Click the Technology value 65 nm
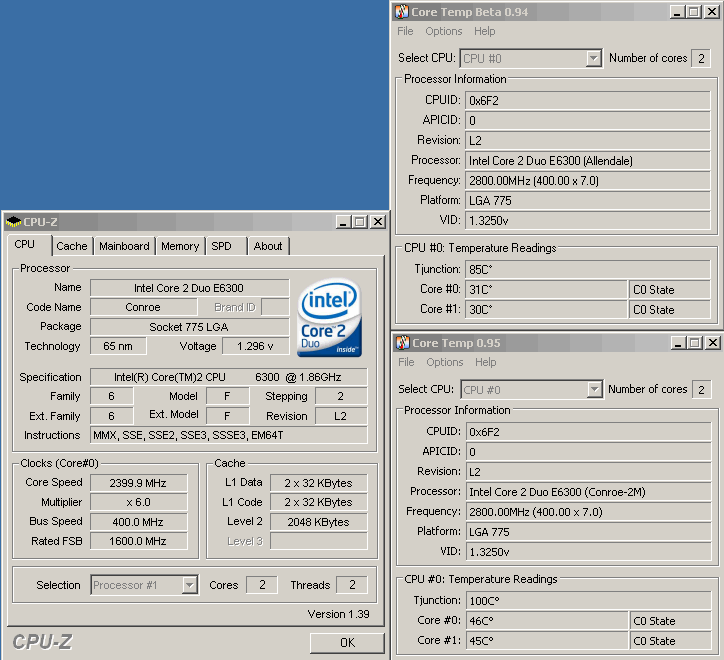Viewport: 724px width, 660px height. click(x=118, y=346)
